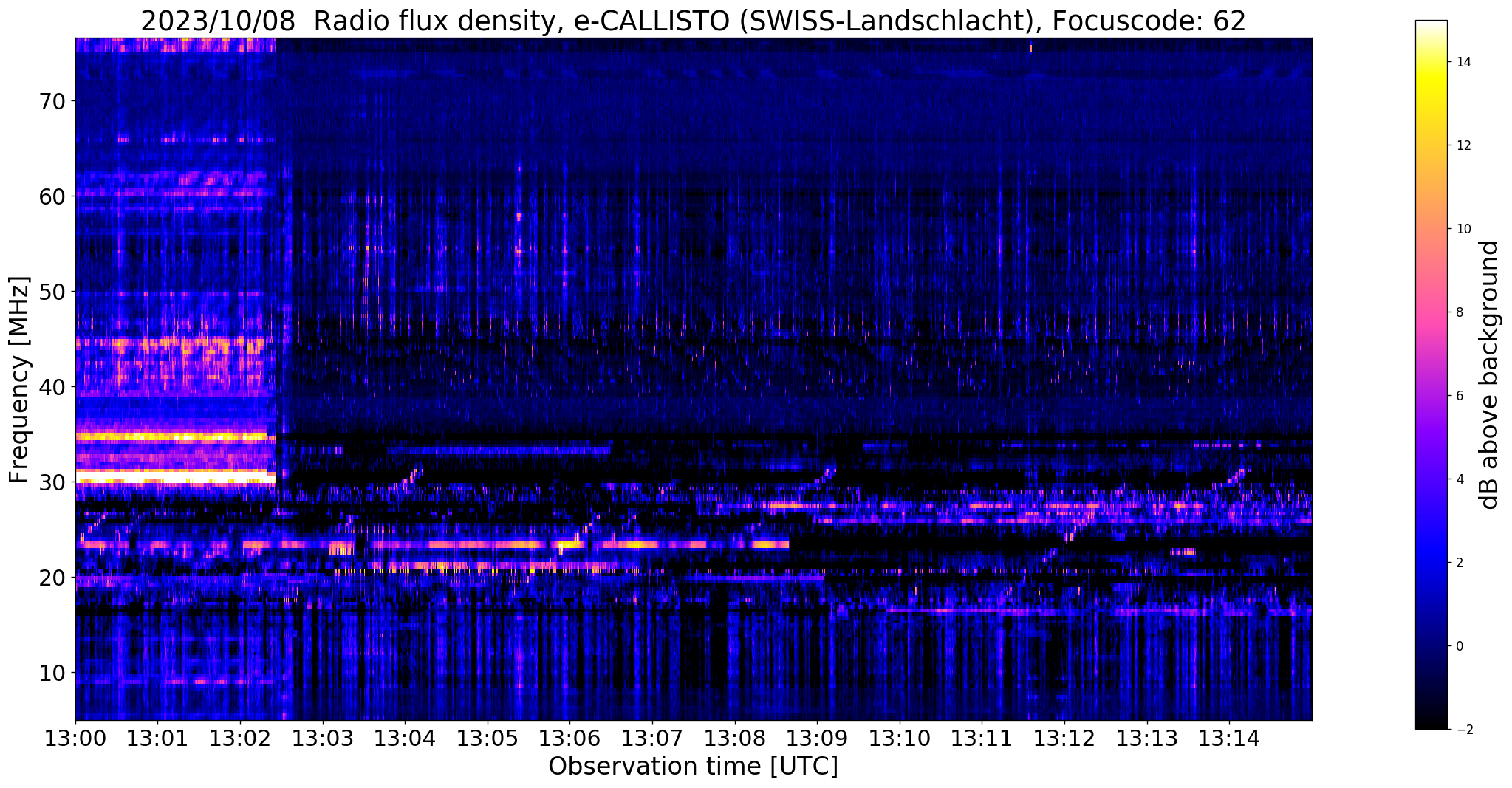Click the colorbar tick value 0
The image size is (1512, 788).
click(x=1459, y=646)
